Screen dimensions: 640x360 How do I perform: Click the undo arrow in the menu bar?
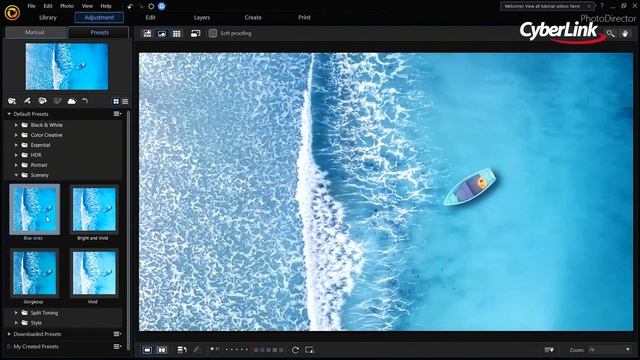(130, 6)
